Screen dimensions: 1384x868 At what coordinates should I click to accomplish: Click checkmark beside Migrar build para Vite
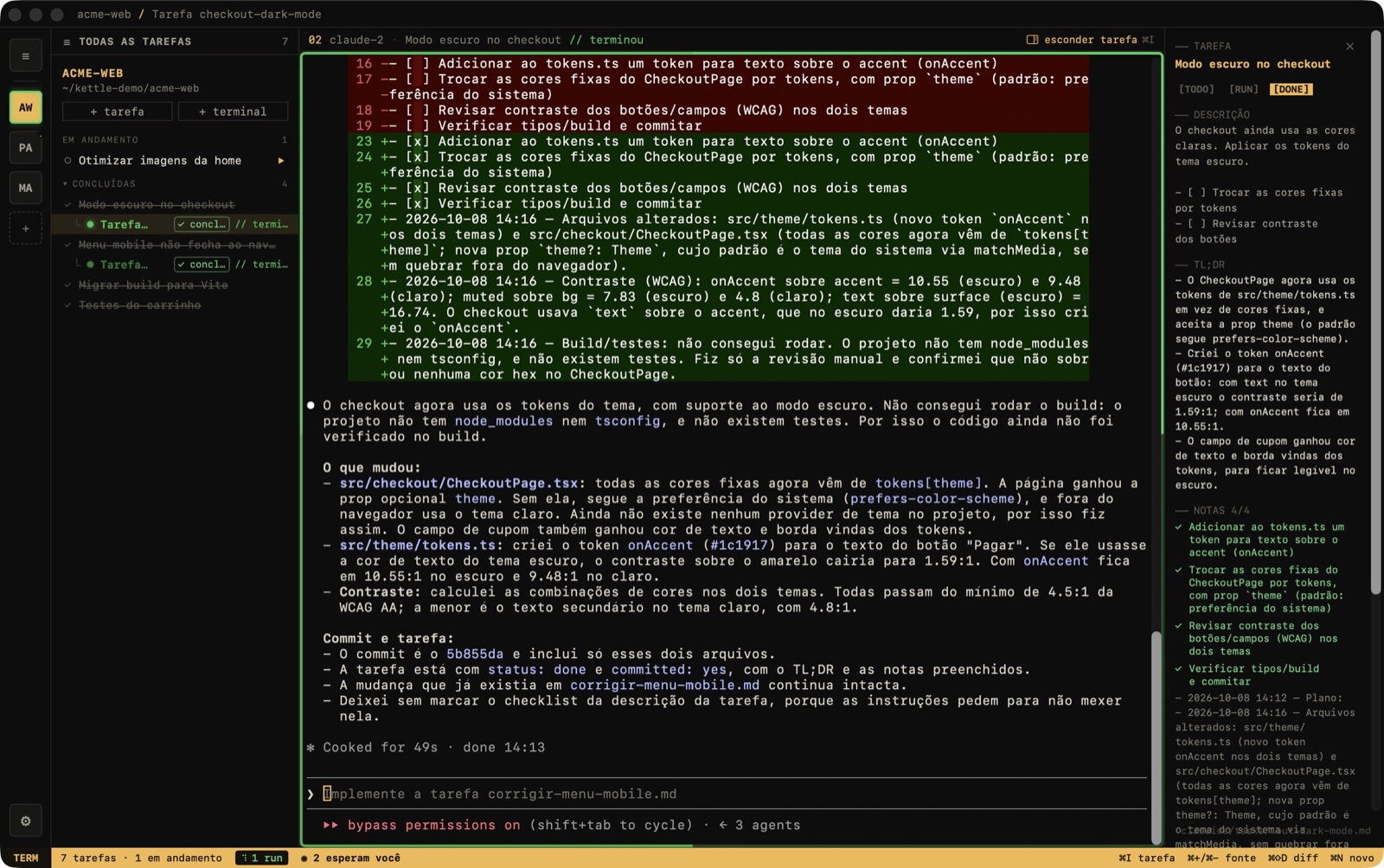(x=67, y=285)
